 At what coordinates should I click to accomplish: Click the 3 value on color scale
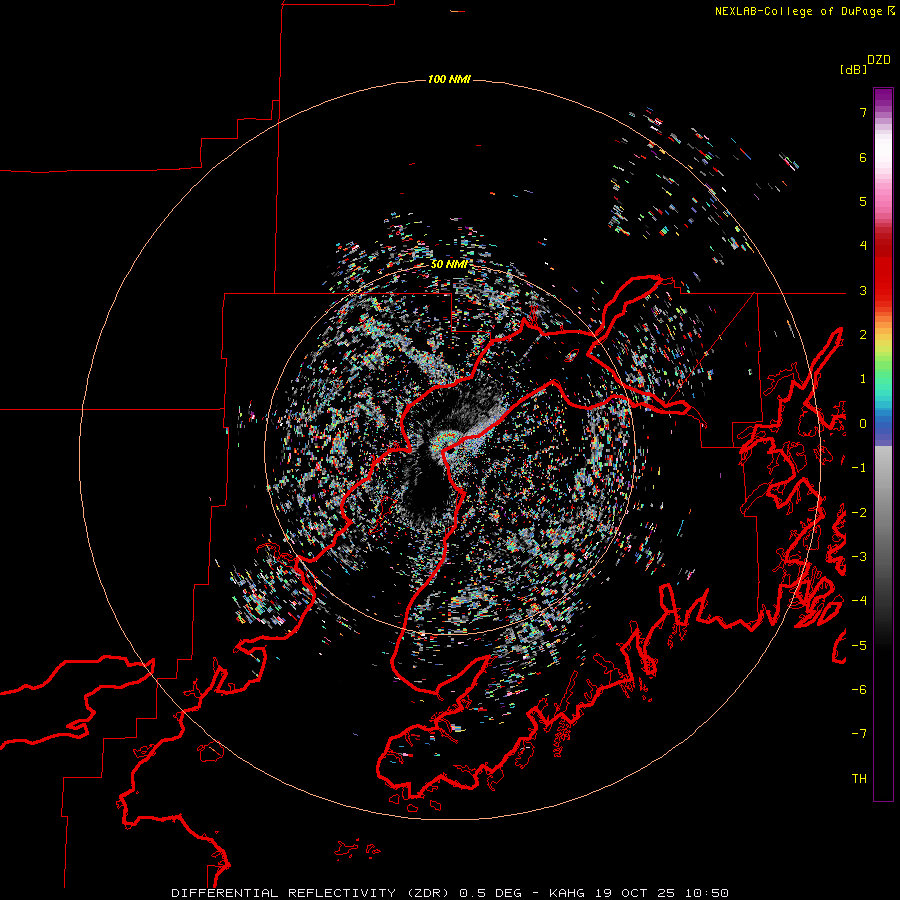tap(863, 290)
